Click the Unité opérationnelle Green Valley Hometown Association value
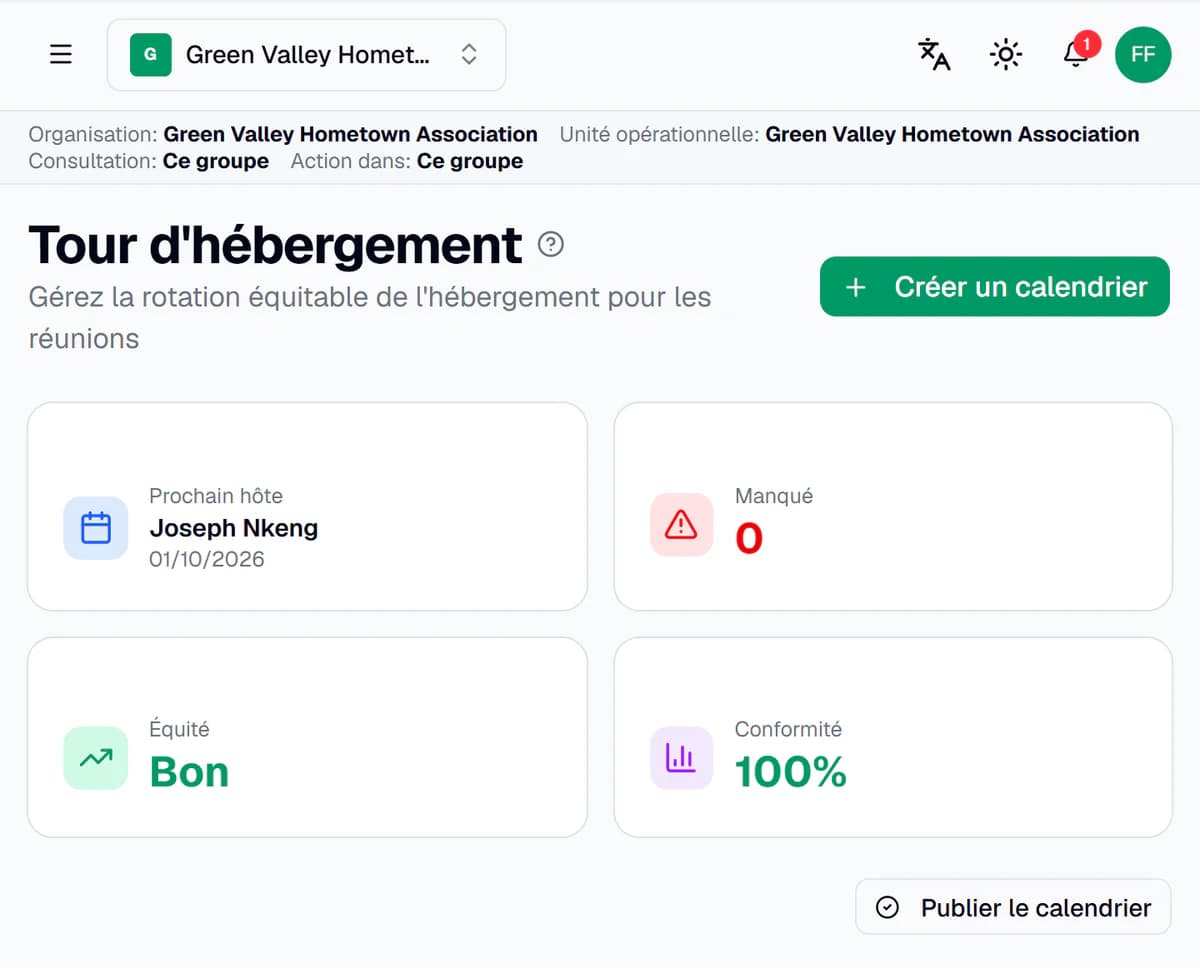 pyautogui.click(x=952, y=134)
